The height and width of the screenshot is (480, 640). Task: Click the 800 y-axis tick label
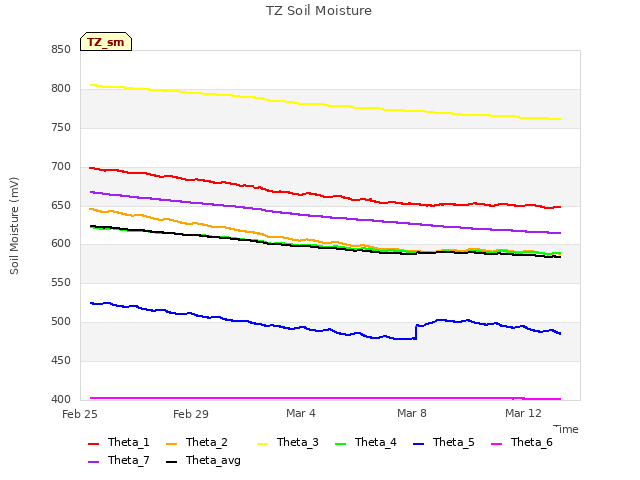(x=61, y=89)
